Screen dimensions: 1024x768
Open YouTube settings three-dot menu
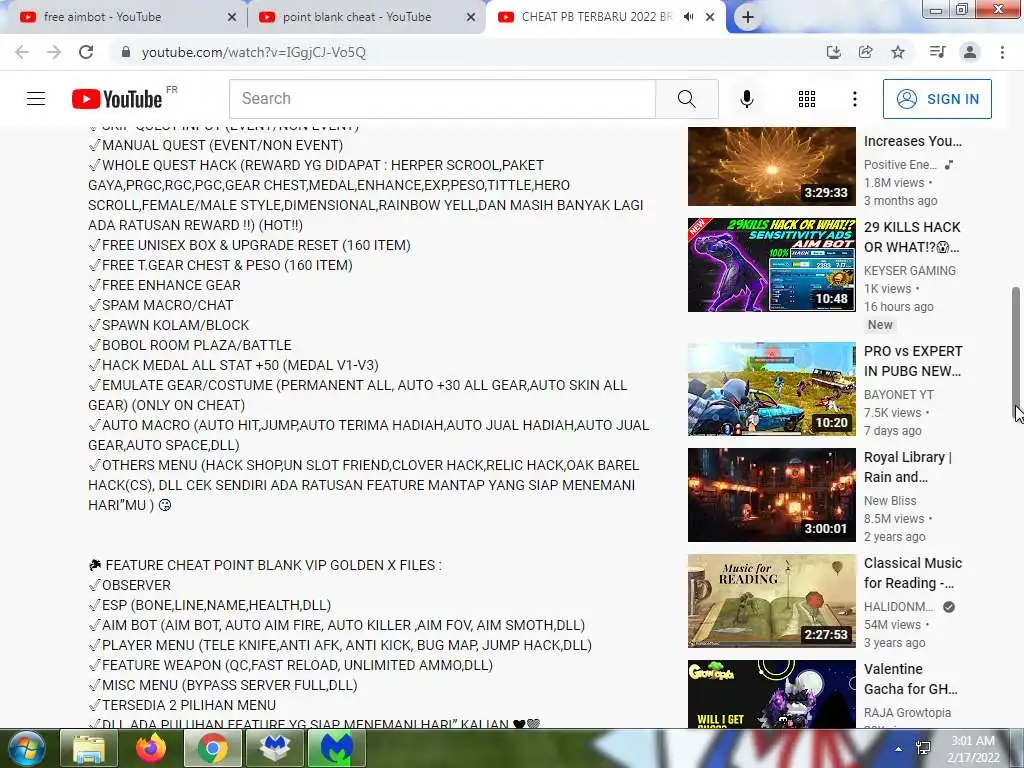pos(854,99)
